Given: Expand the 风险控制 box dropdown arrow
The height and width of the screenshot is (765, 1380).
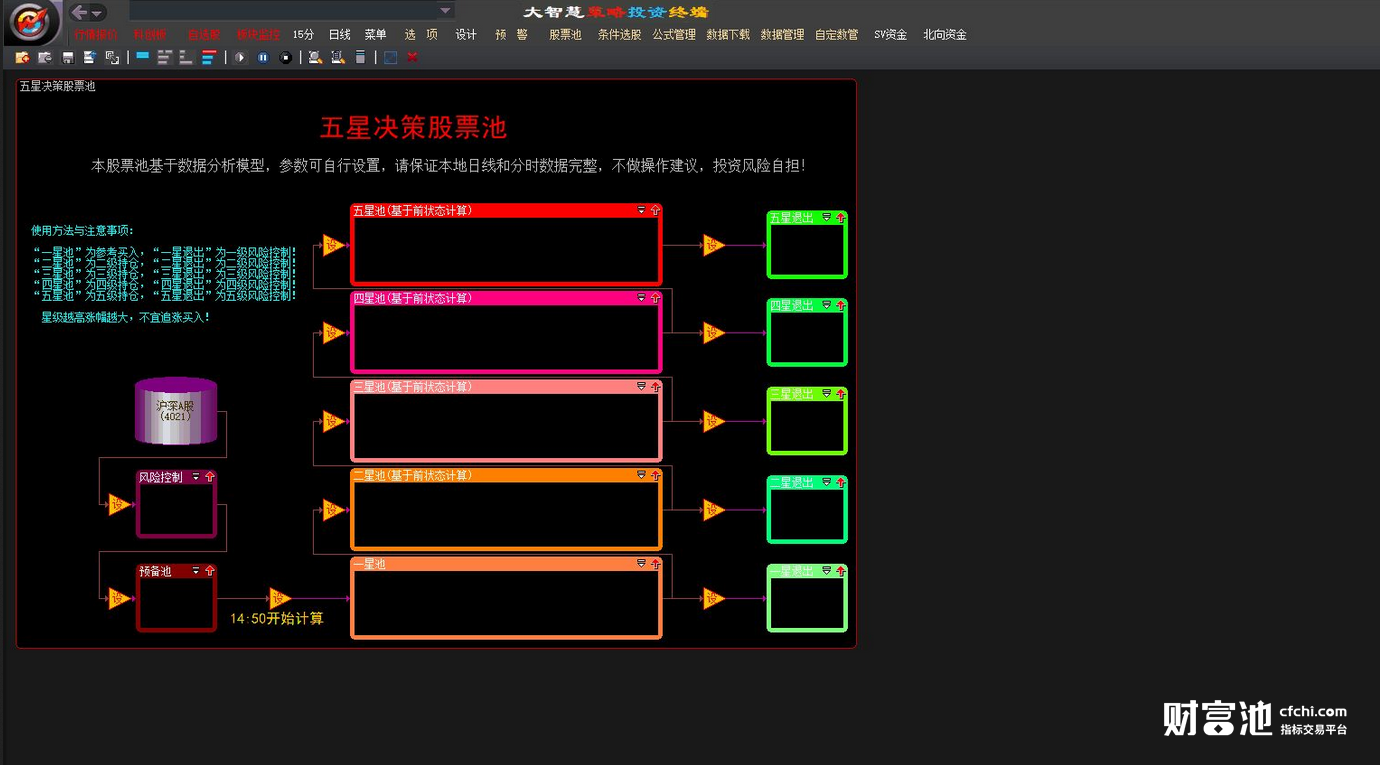Looking at the screenshot, I should [196, 477].
